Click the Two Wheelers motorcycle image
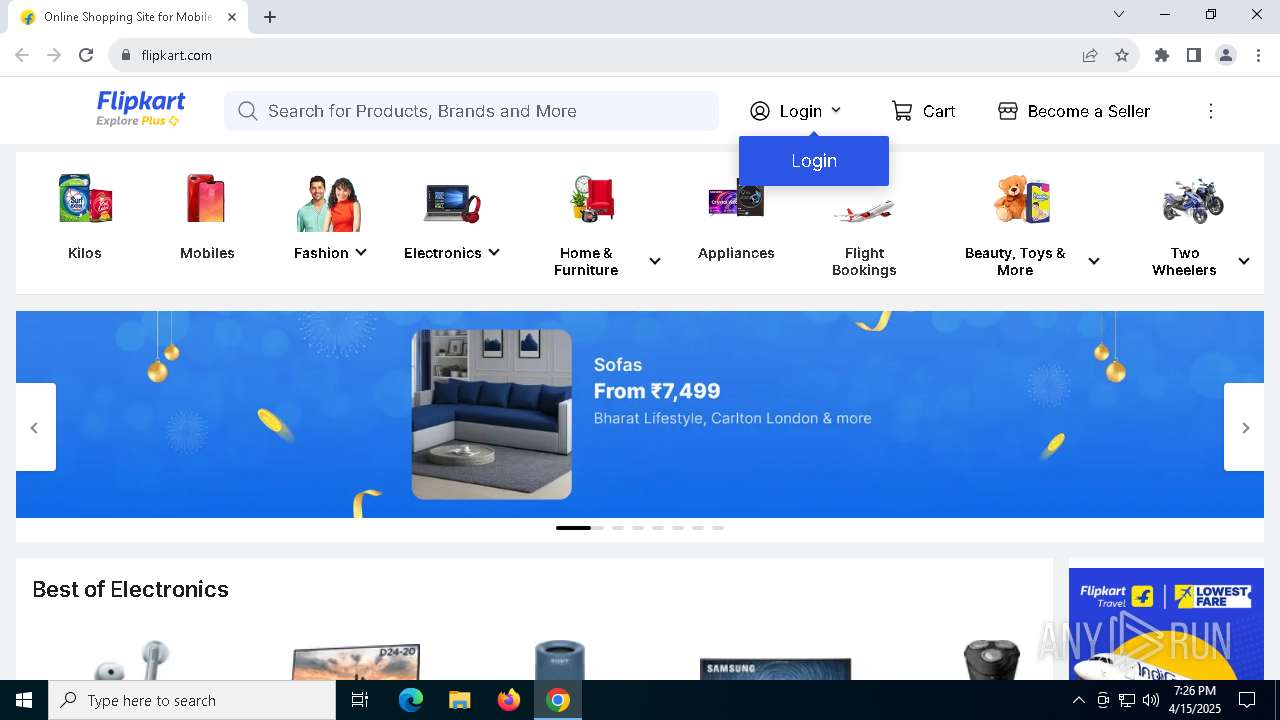This screenshot has height=720, width=1280. point(1192,200)
